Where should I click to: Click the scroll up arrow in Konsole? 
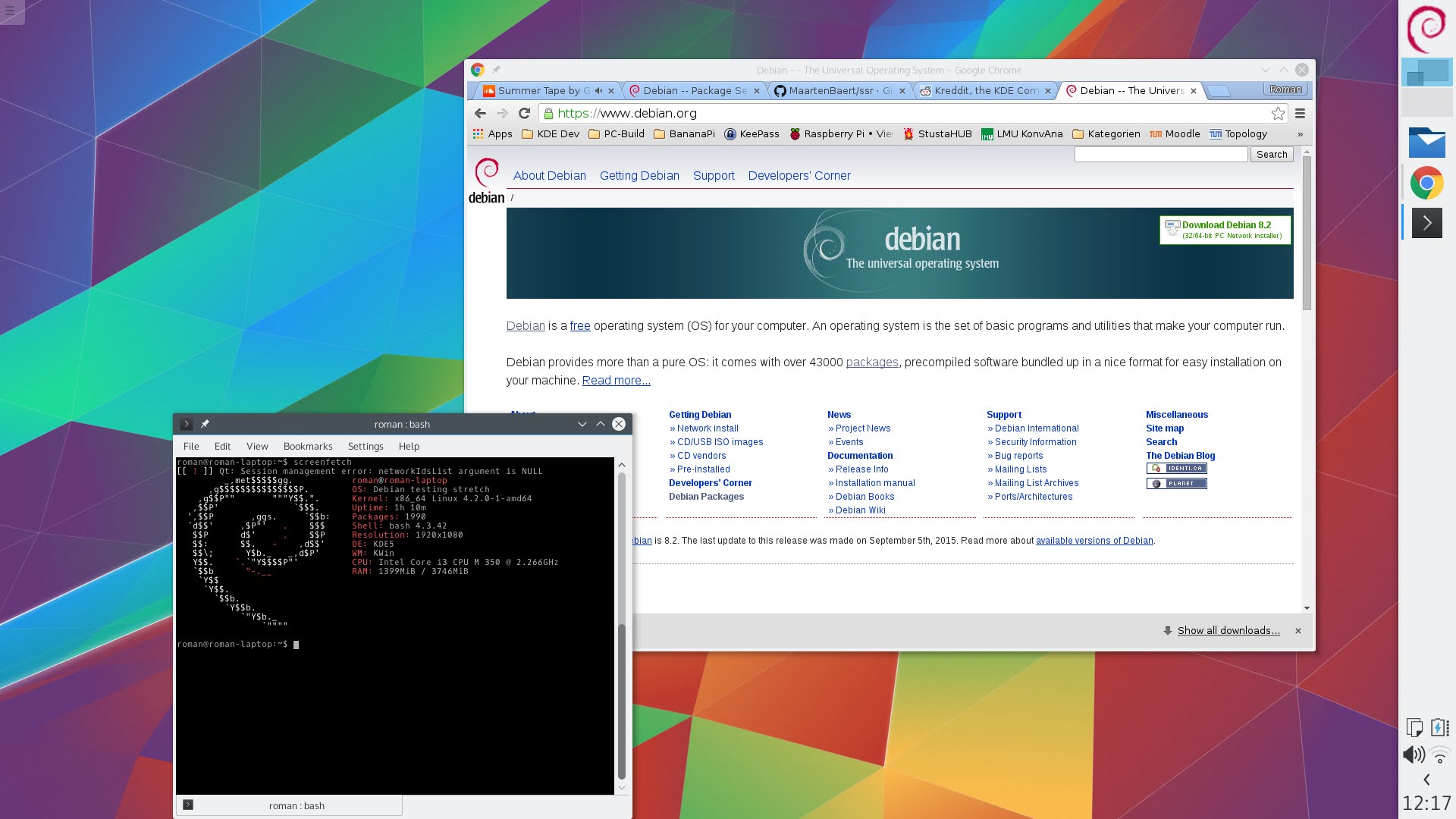tap(622, 465)
